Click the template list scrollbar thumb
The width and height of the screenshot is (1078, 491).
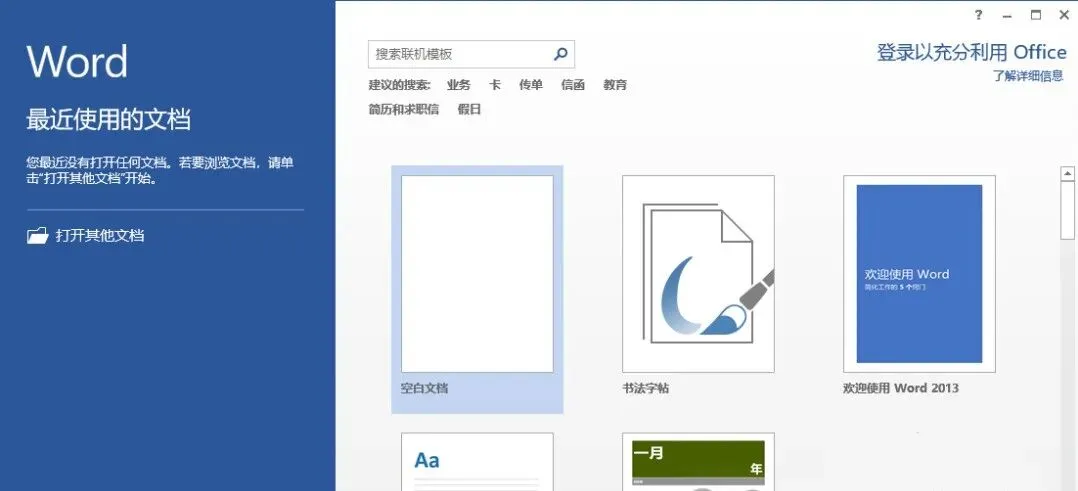click(1067, 210)
